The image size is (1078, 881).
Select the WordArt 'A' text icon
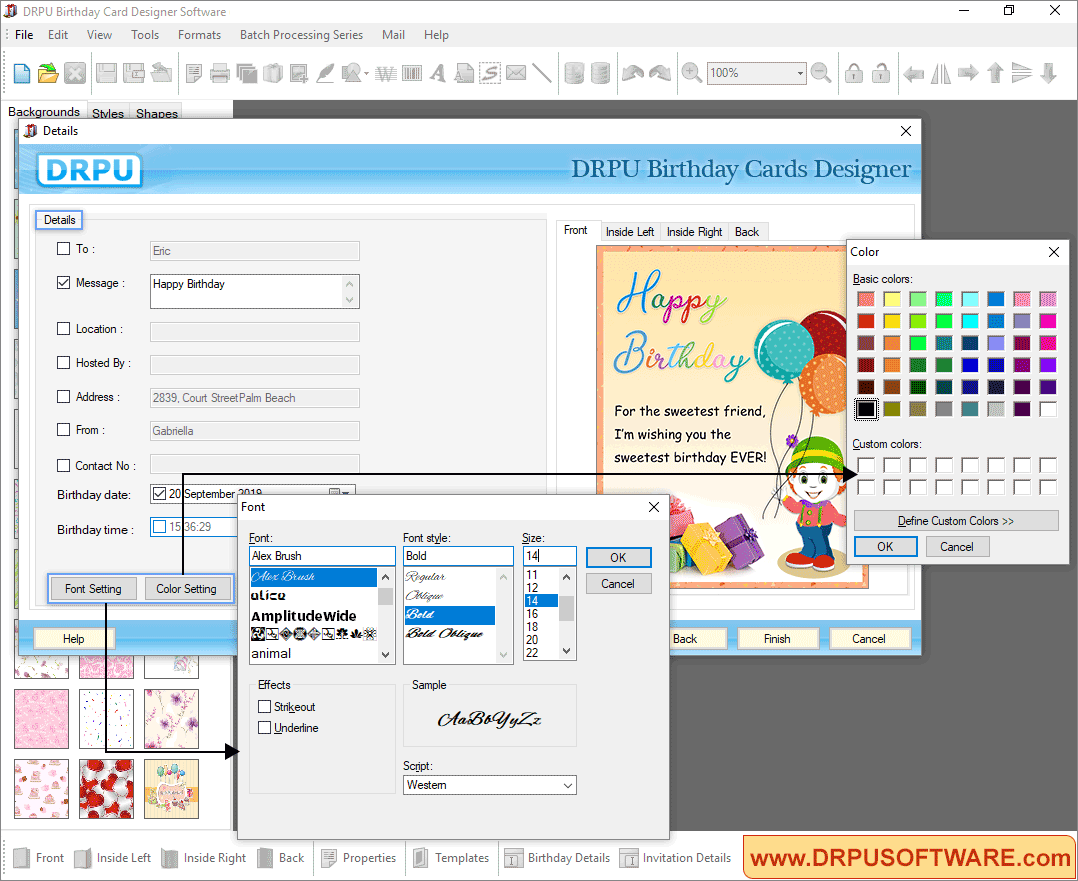coord(438,73)
